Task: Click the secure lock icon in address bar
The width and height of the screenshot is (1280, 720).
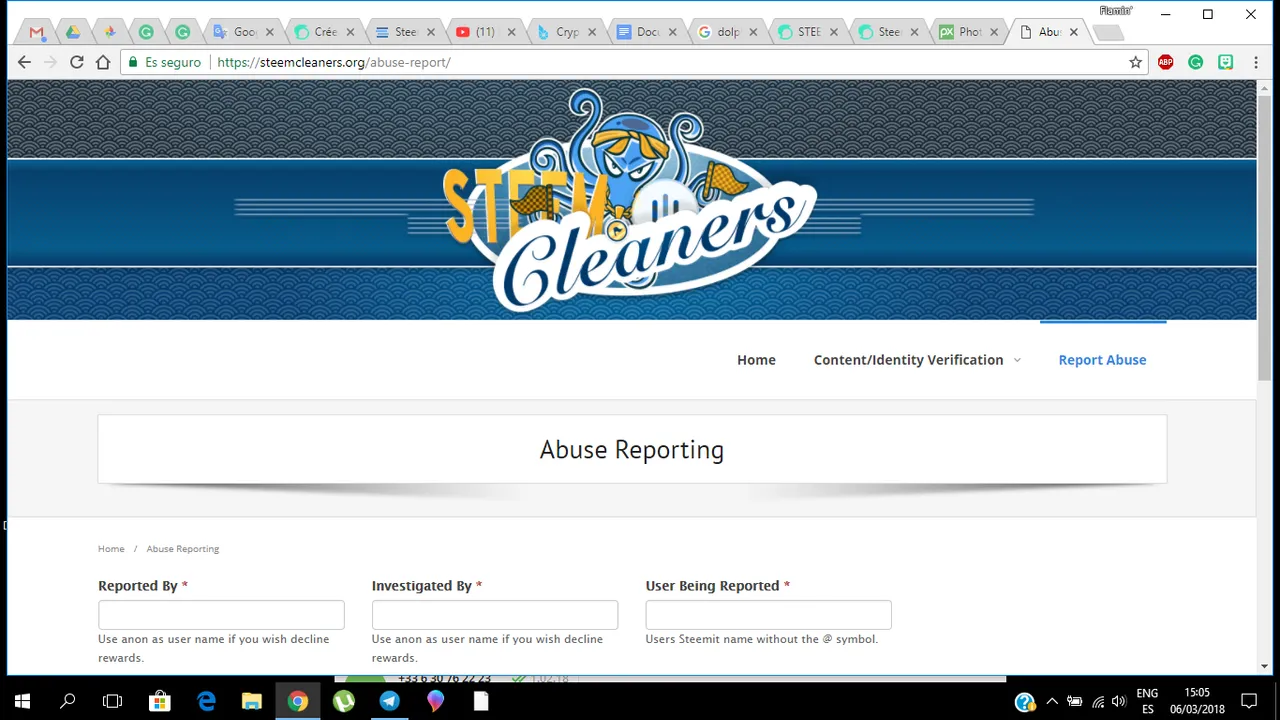Action: pyautogui.click(x=133, y=62)
